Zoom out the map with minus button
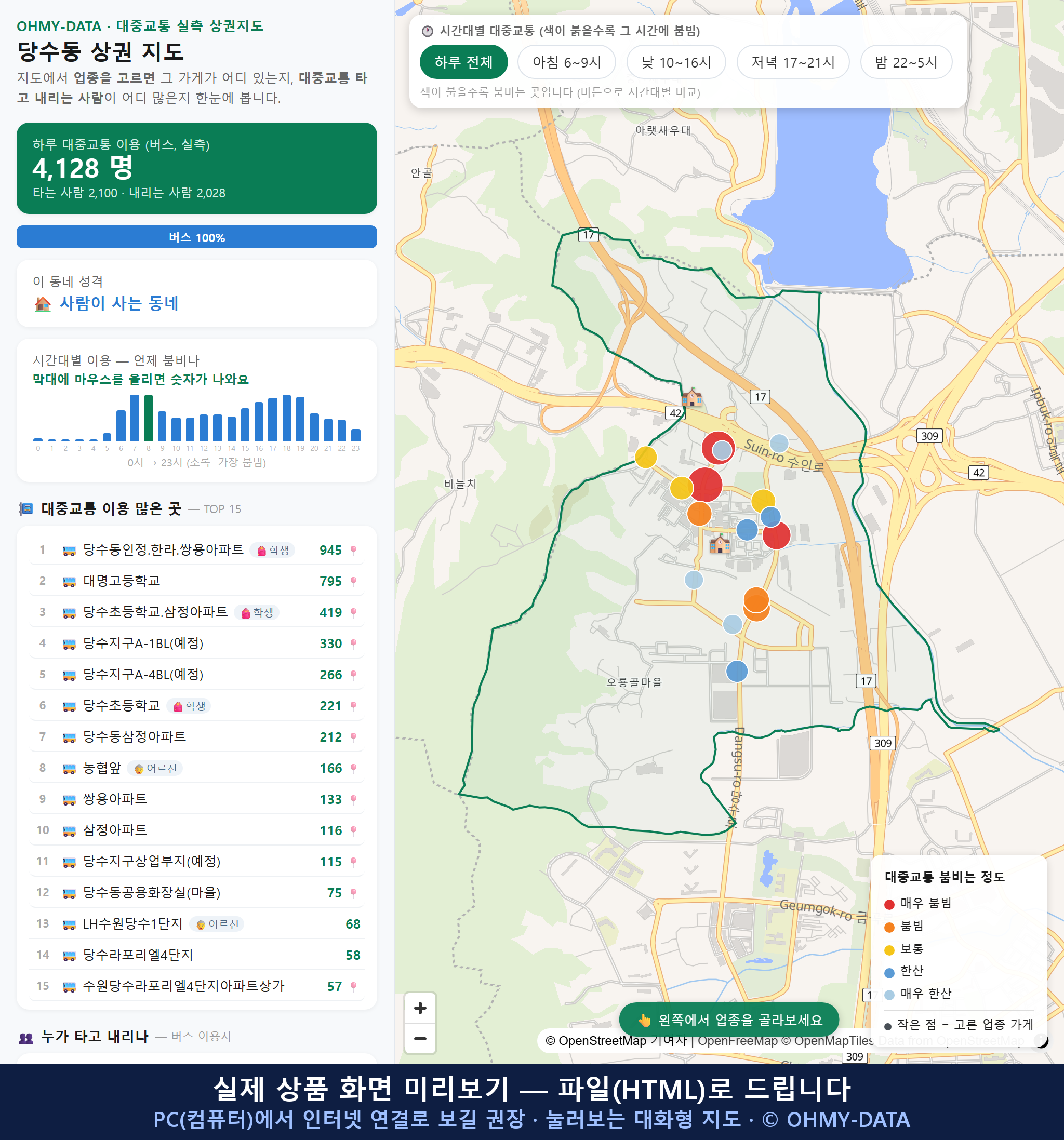 point(420,1039)
